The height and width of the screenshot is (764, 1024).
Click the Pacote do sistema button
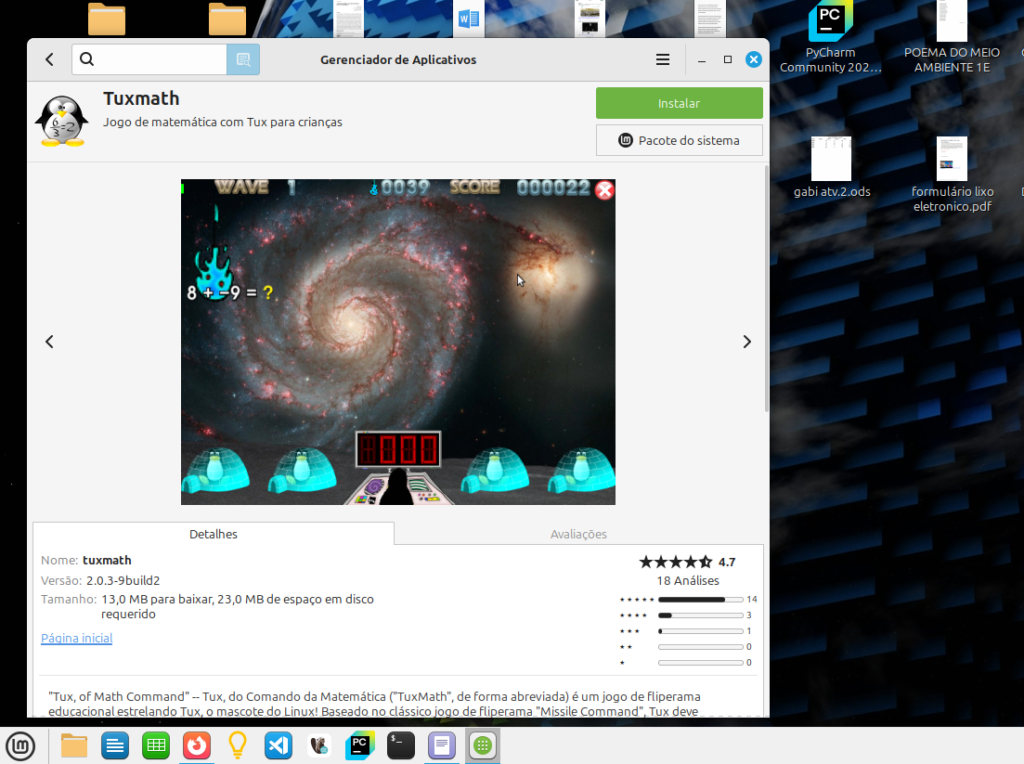(679, 140)
